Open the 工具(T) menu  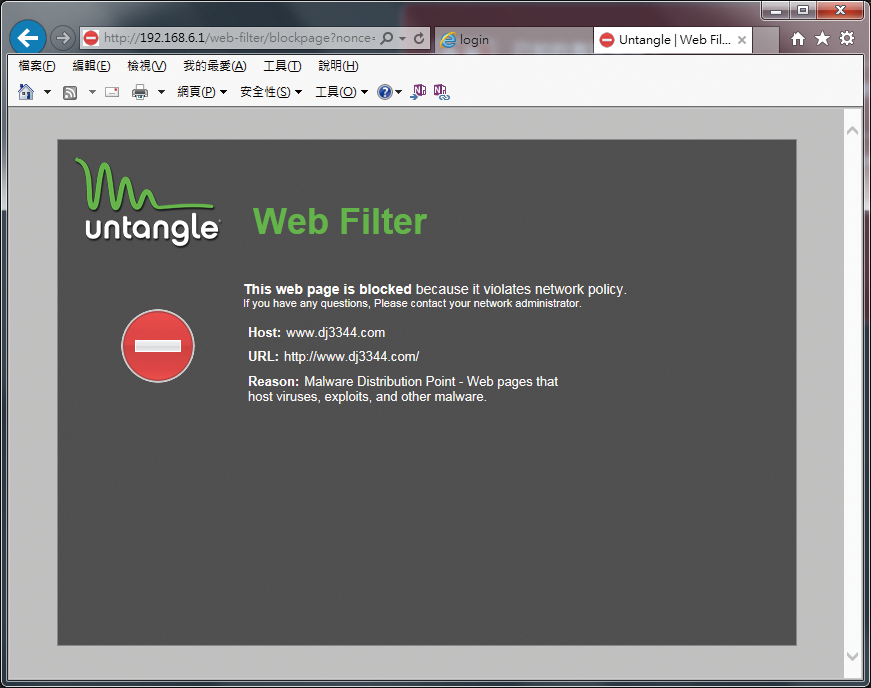(282, 66)
